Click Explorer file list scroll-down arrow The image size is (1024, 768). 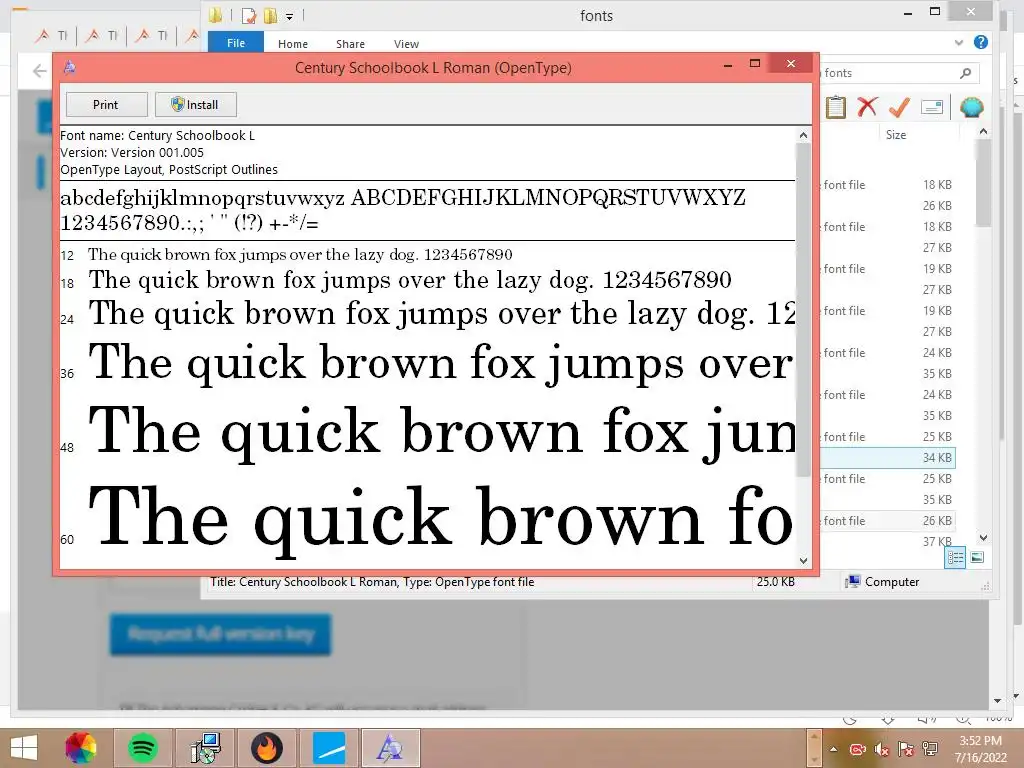point(984,537)
